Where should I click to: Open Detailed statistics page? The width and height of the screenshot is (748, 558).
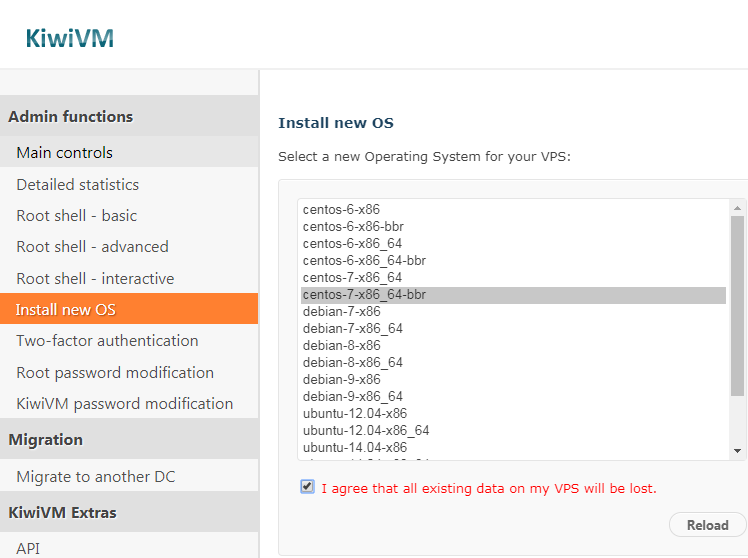pyautogui.click(x=77, y=185)
